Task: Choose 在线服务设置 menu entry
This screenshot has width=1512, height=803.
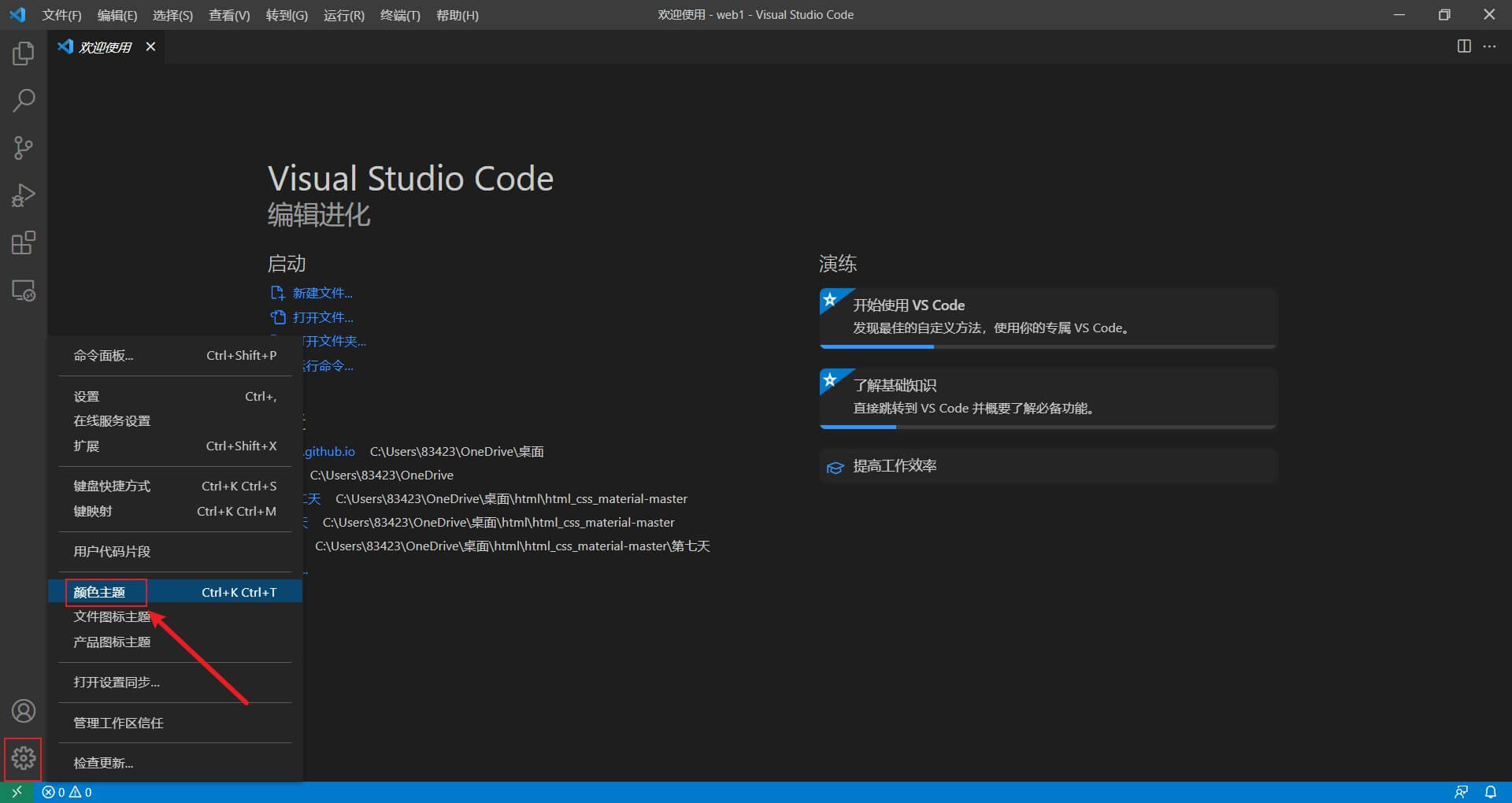Action: pyautogui.click(x=175, y=421)
